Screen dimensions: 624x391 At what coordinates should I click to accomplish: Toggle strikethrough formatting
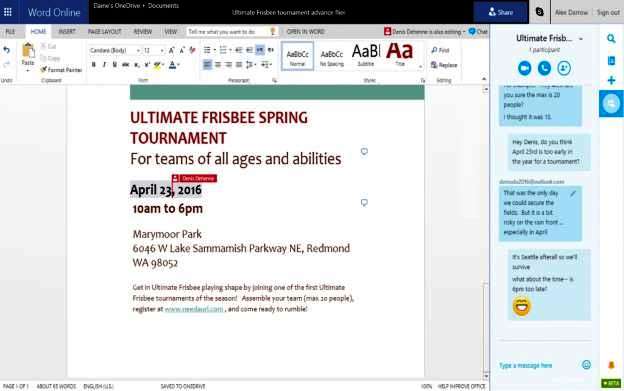click(125, 65)
